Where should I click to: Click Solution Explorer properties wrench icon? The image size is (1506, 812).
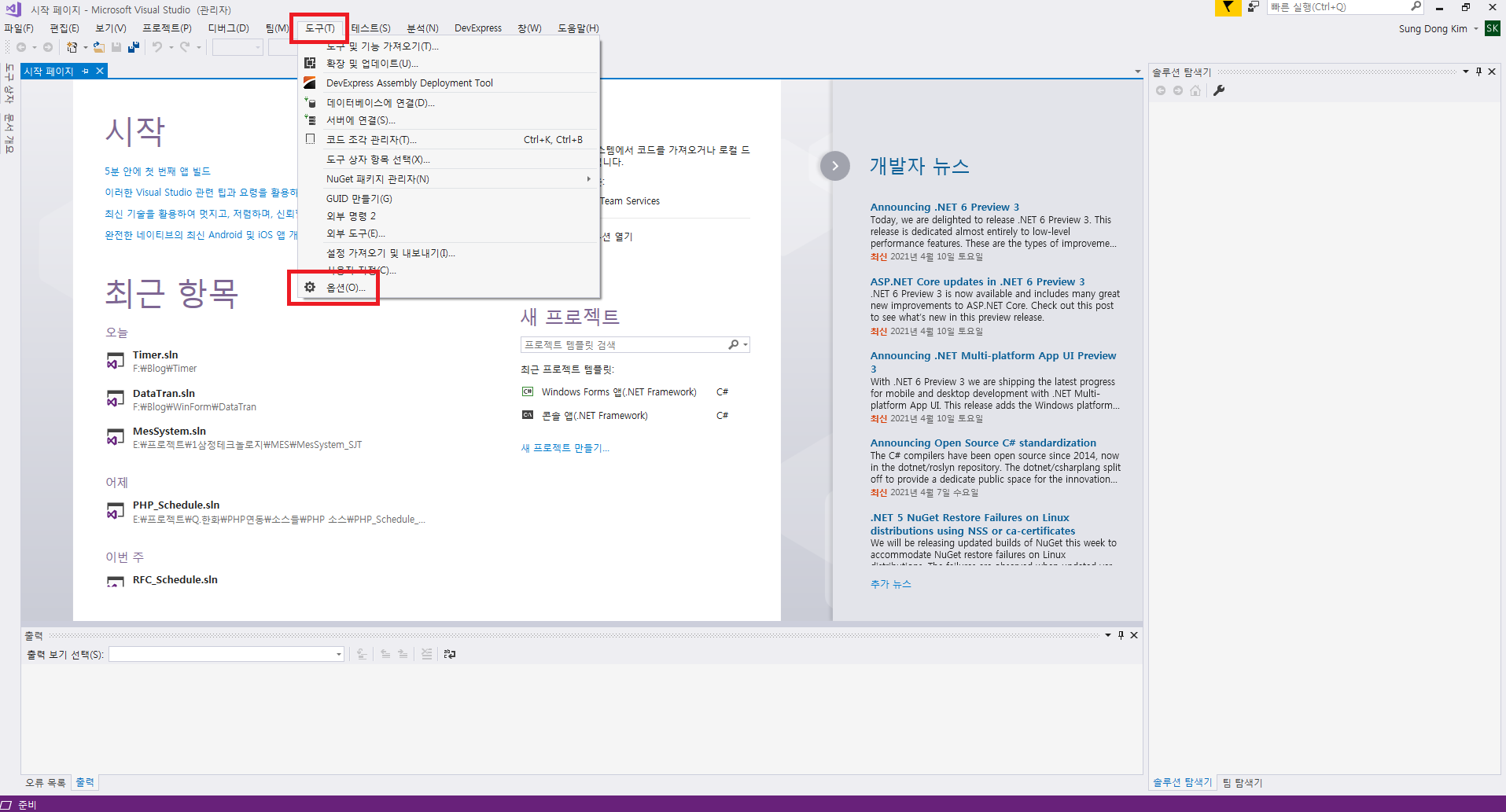[x=1219, y=90]
